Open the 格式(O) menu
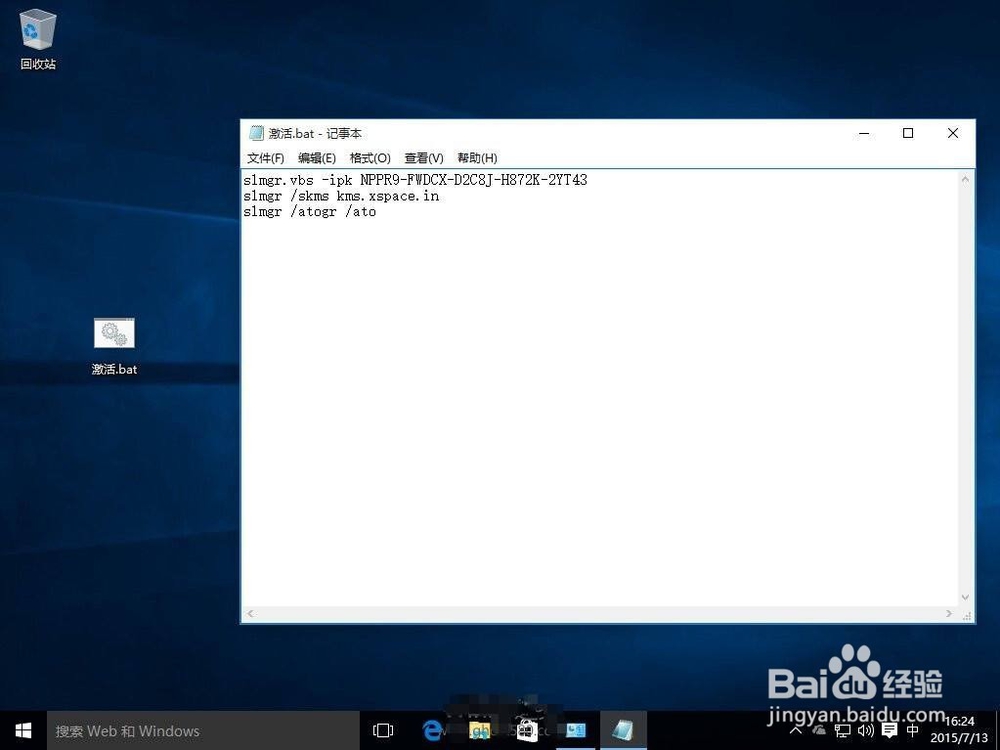1000x750 pixels. (x=369, y=157)
